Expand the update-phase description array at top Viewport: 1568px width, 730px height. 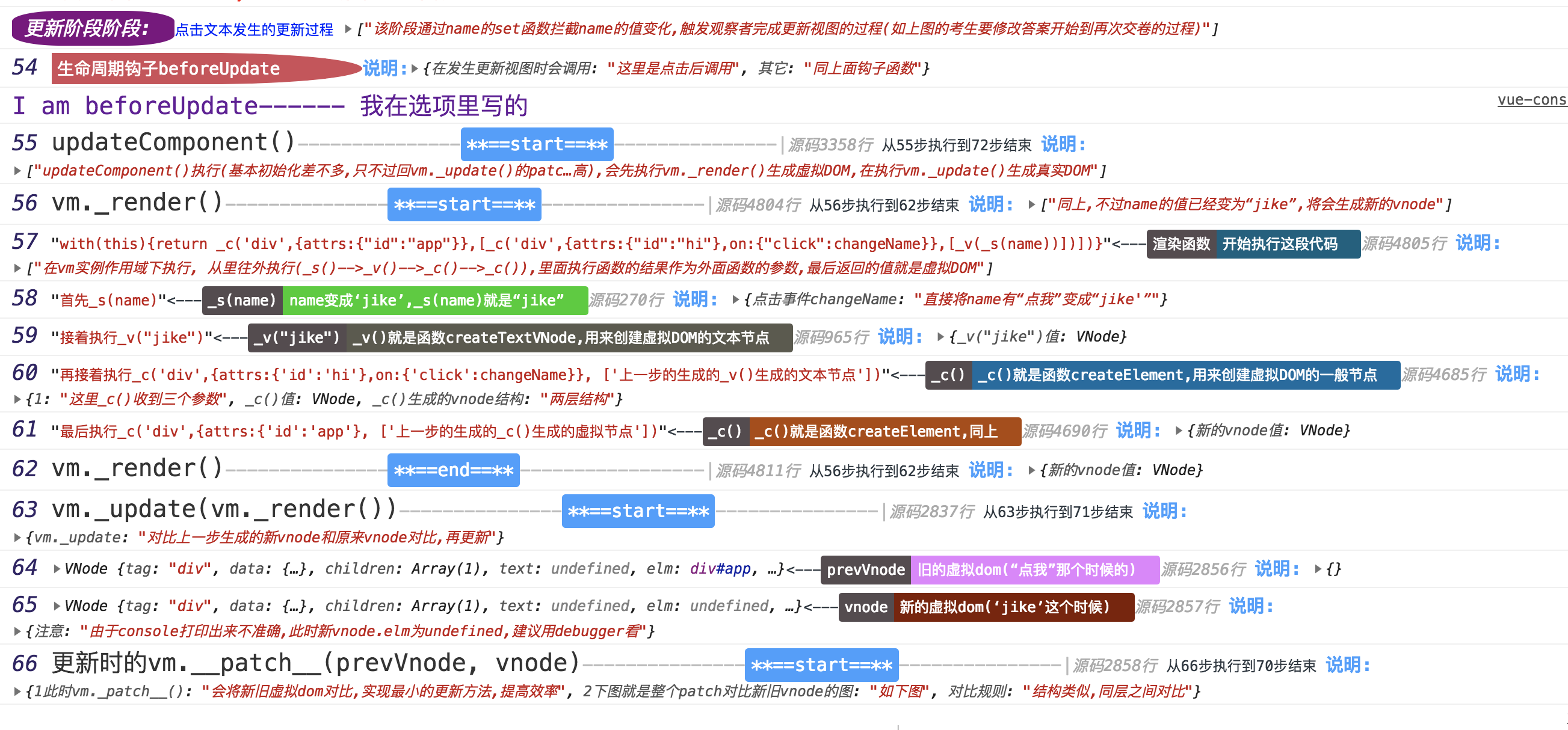pyautogui.click(x=348, y=29)
